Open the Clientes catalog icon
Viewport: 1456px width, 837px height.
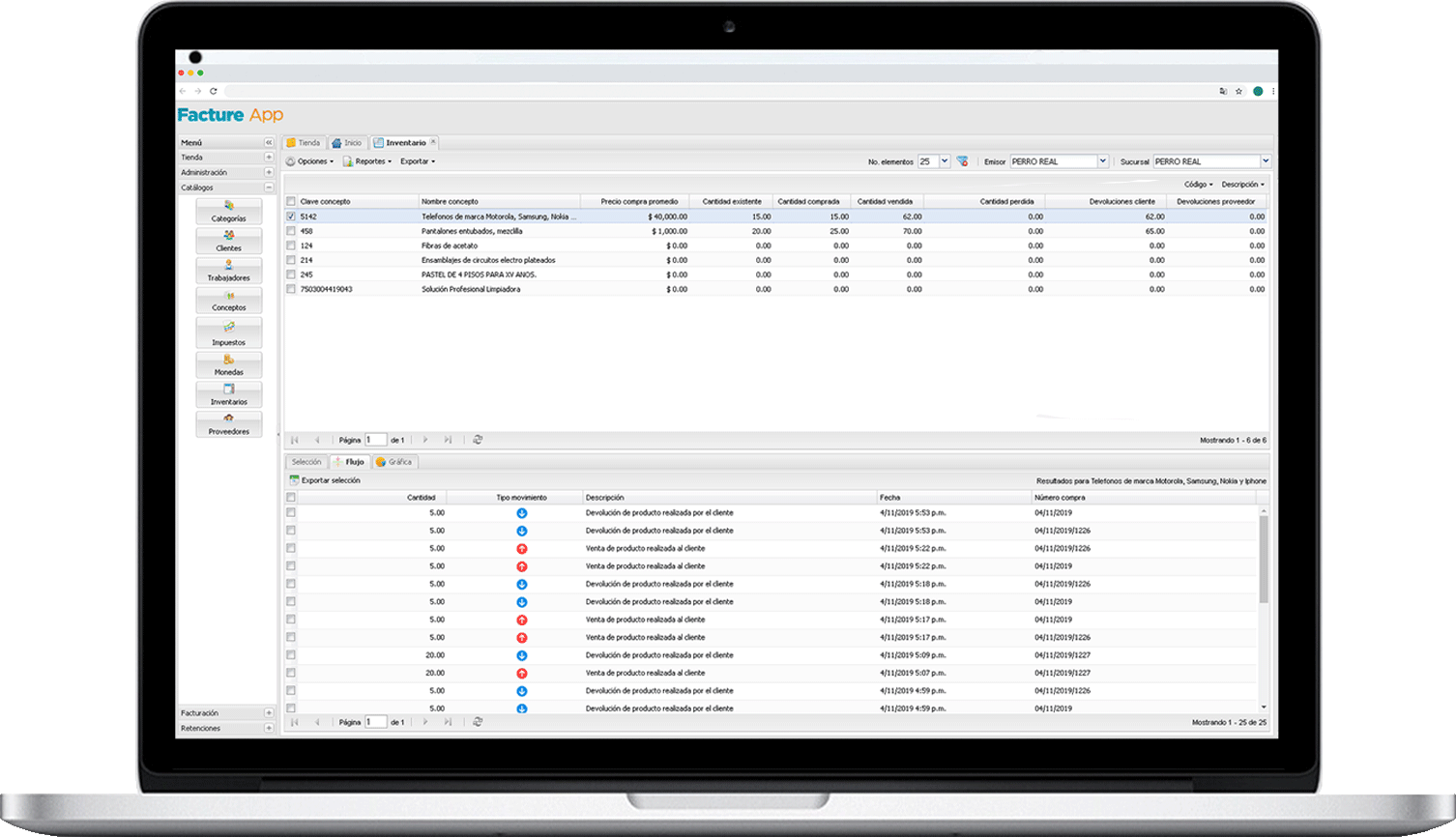(x=229, y=241)
